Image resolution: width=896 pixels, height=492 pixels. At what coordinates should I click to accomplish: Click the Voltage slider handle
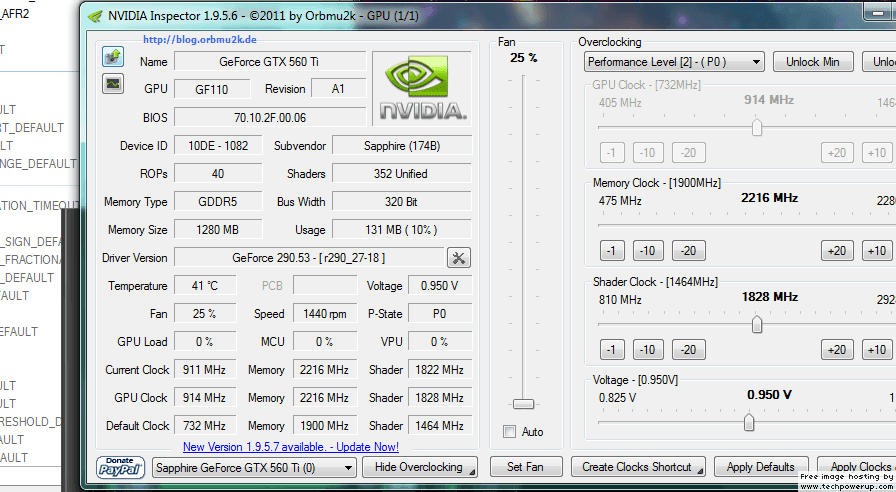click(749, 422)
